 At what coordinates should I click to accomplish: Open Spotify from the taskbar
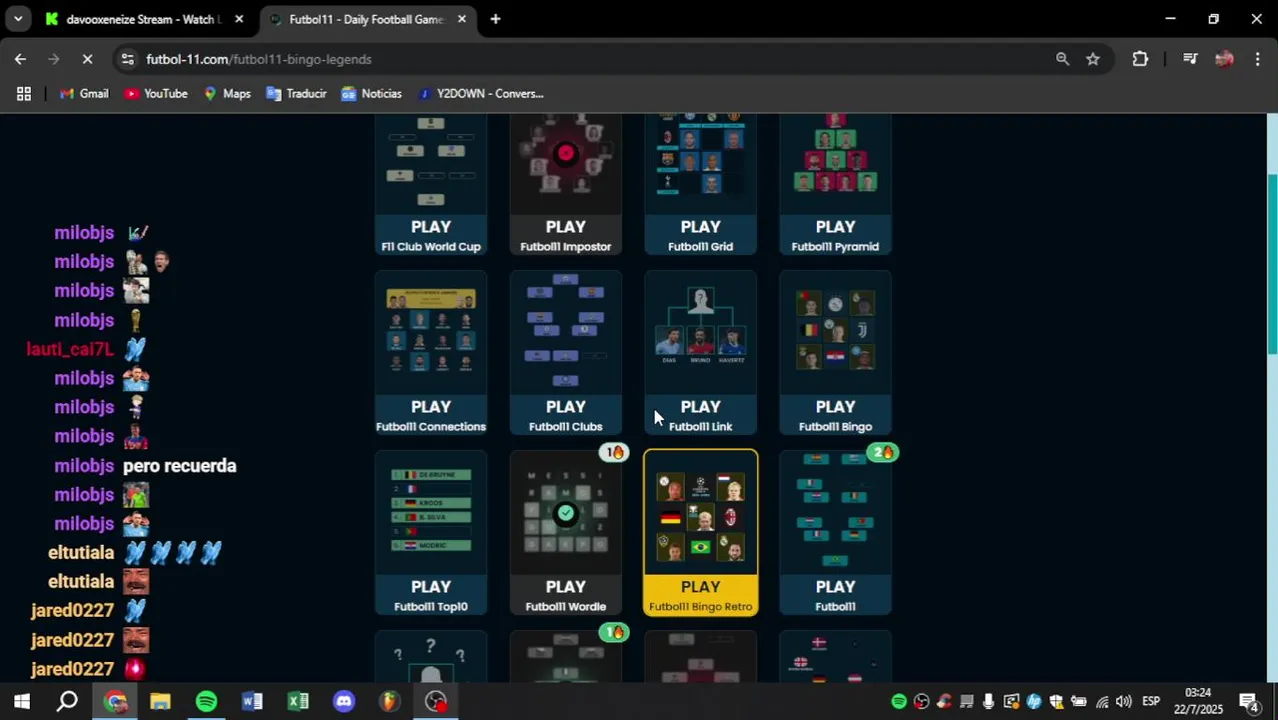pos(206,701)
